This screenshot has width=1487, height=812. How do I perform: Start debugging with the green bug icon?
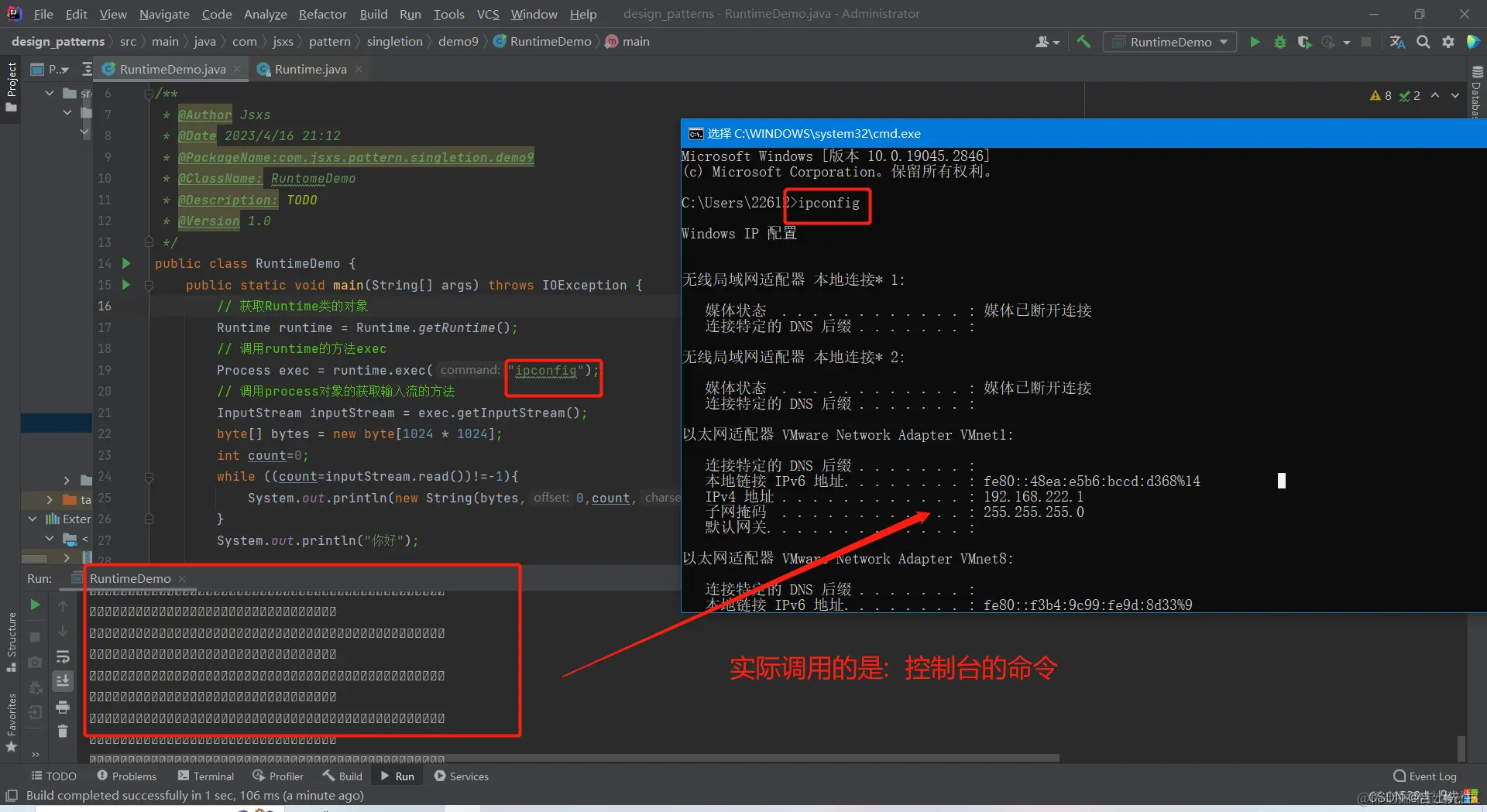(1279, 42)
